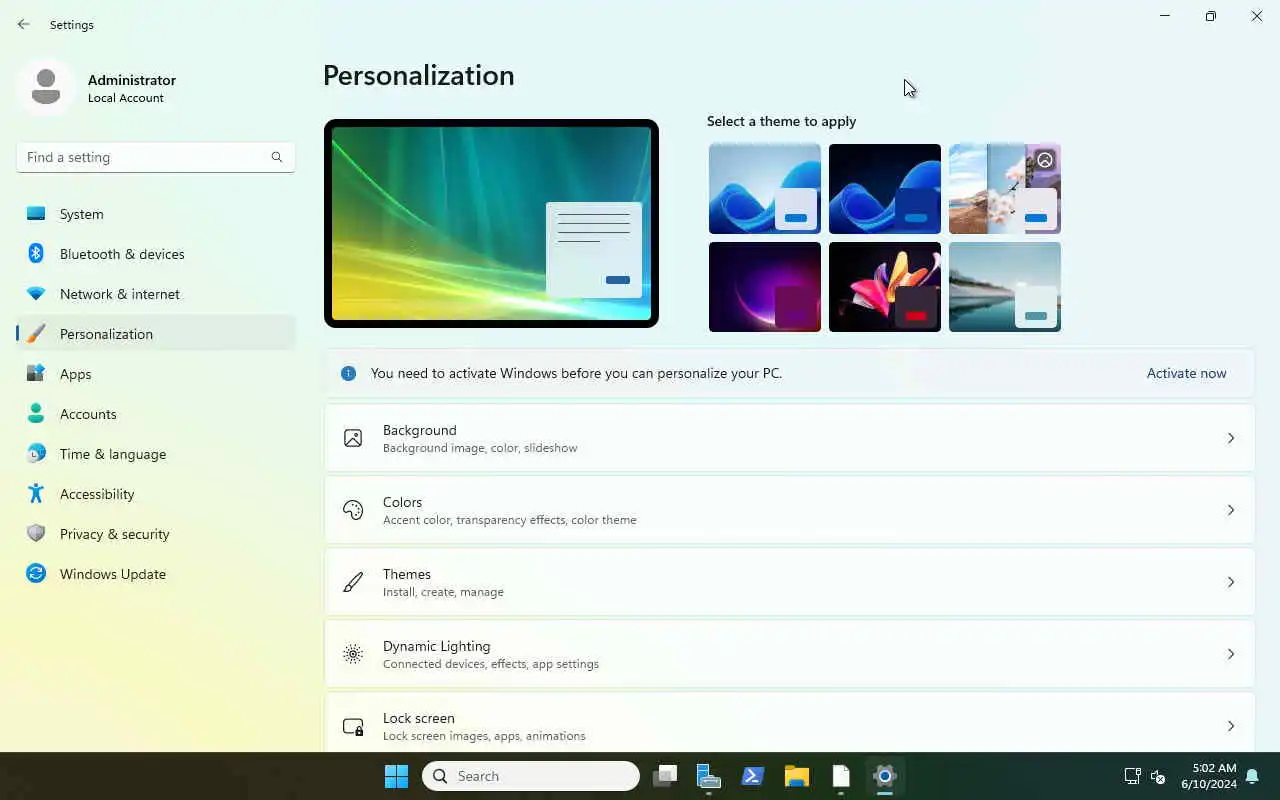Apply the colorful flower Captured Motion theme

[885, 287]
